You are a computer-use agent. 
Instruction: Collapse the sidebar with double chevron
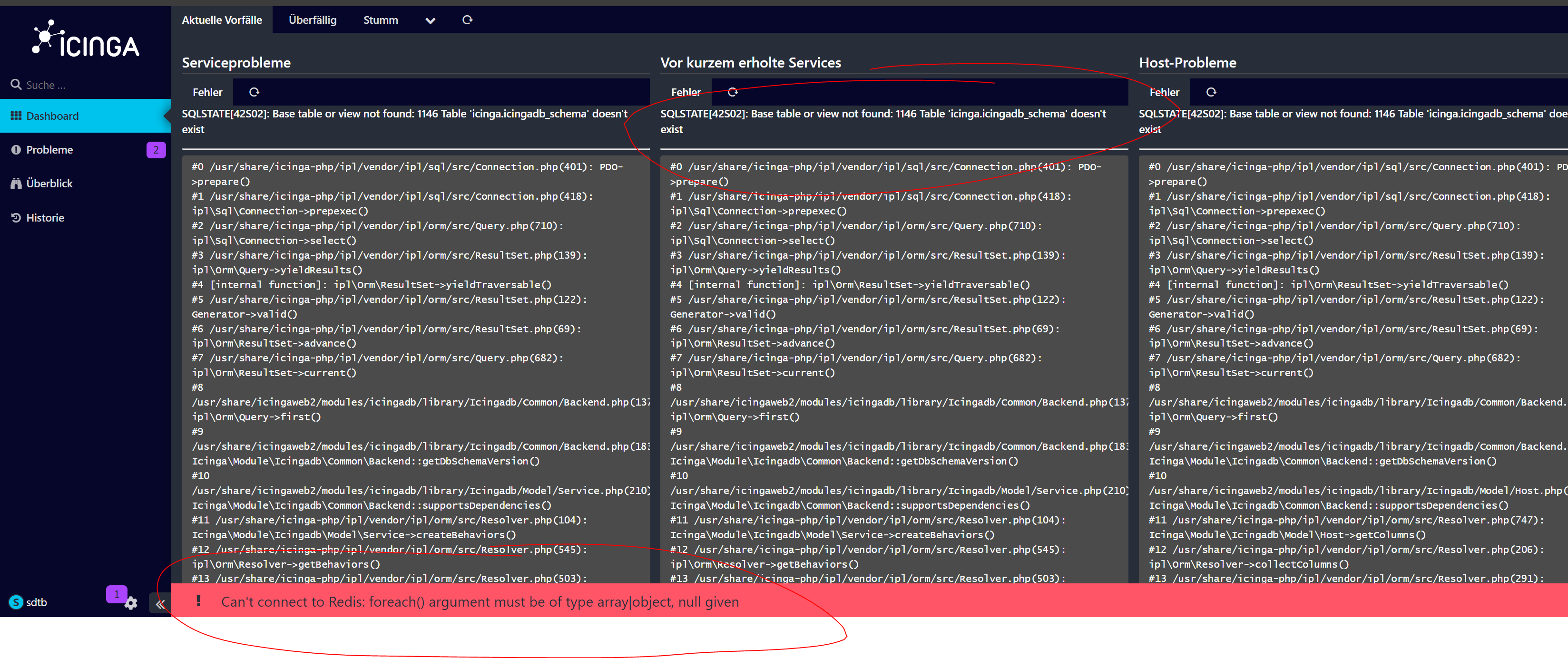[x=160, y=604]
